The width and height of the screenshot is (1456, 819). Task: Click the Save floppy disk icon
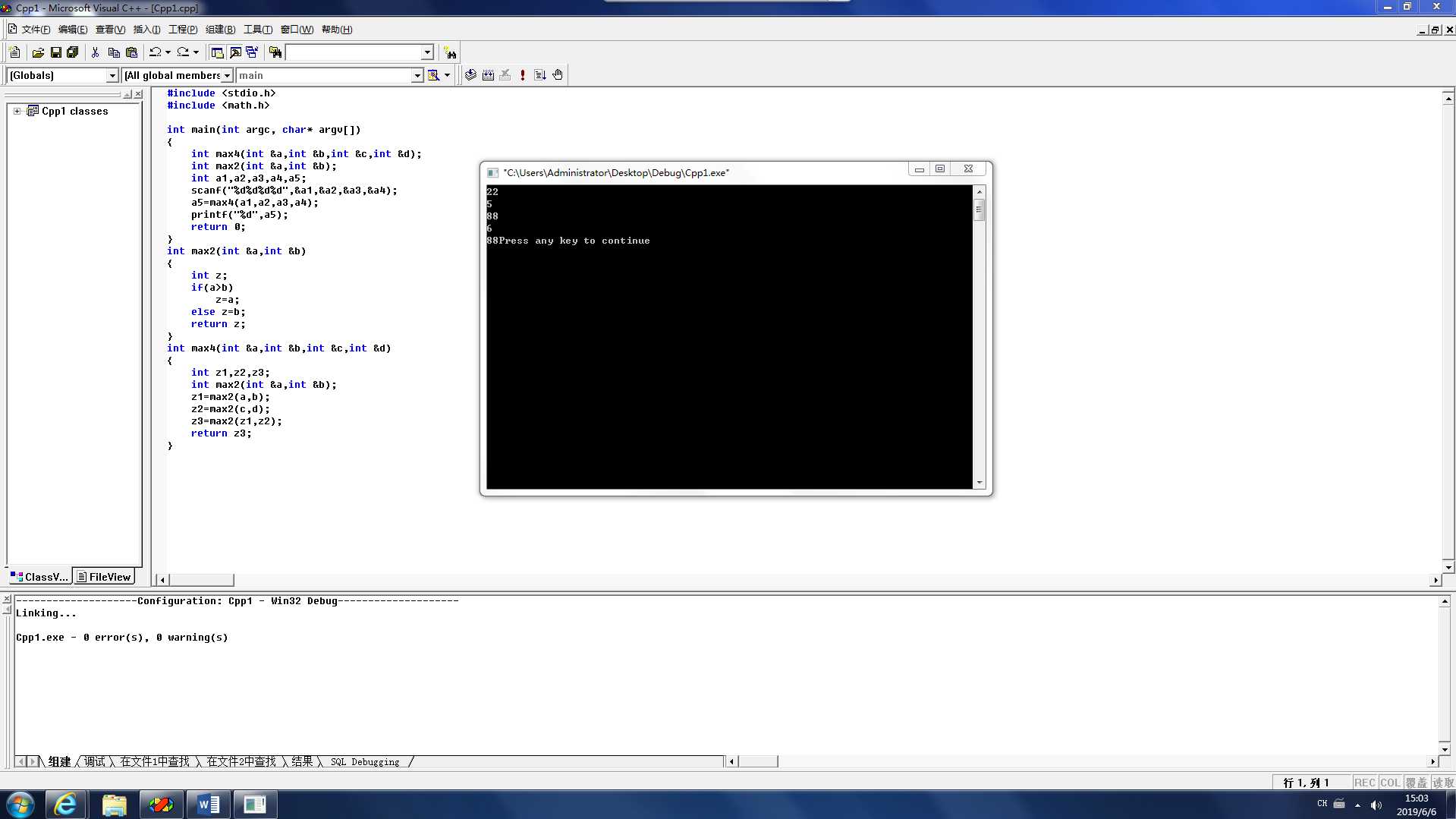(55, 52)
